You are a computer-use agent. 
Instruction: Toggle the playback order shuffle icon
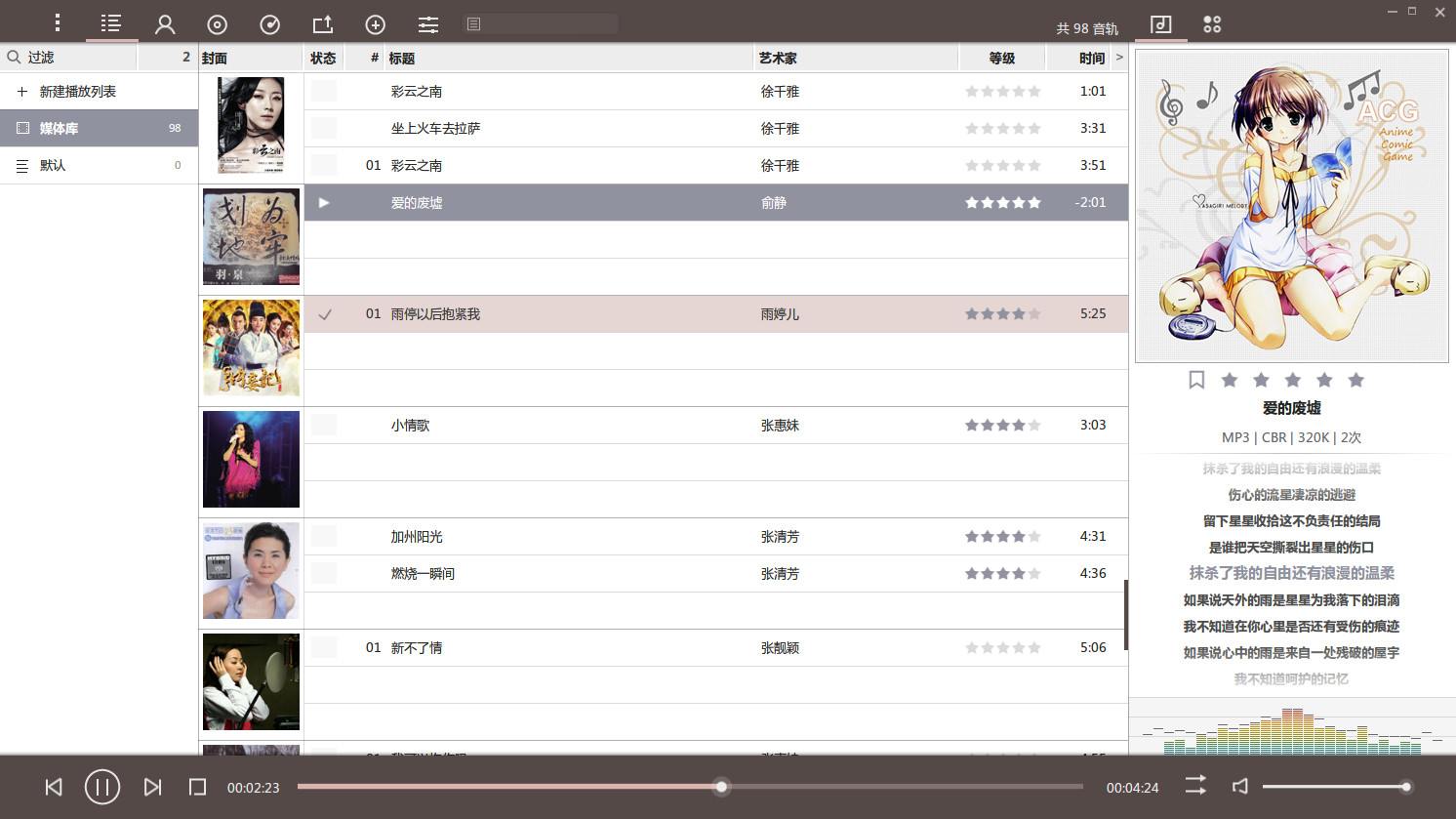(x=1195, y=785)
